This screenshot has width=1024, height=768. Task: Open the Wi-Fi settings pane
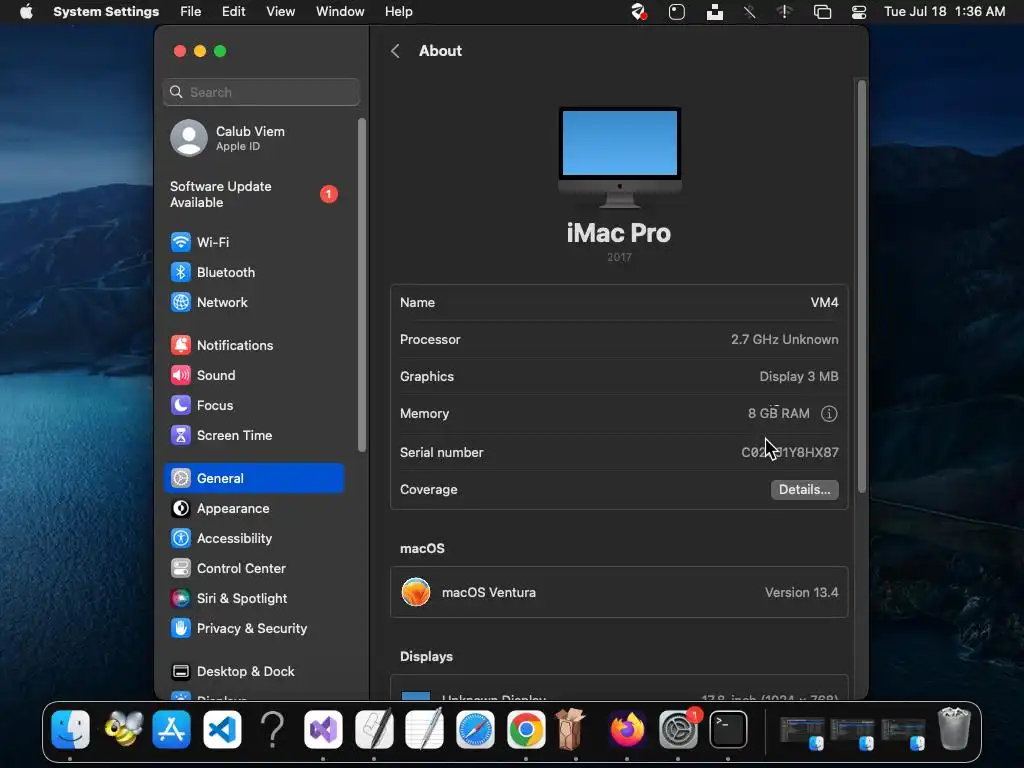[x=253, y=242]
